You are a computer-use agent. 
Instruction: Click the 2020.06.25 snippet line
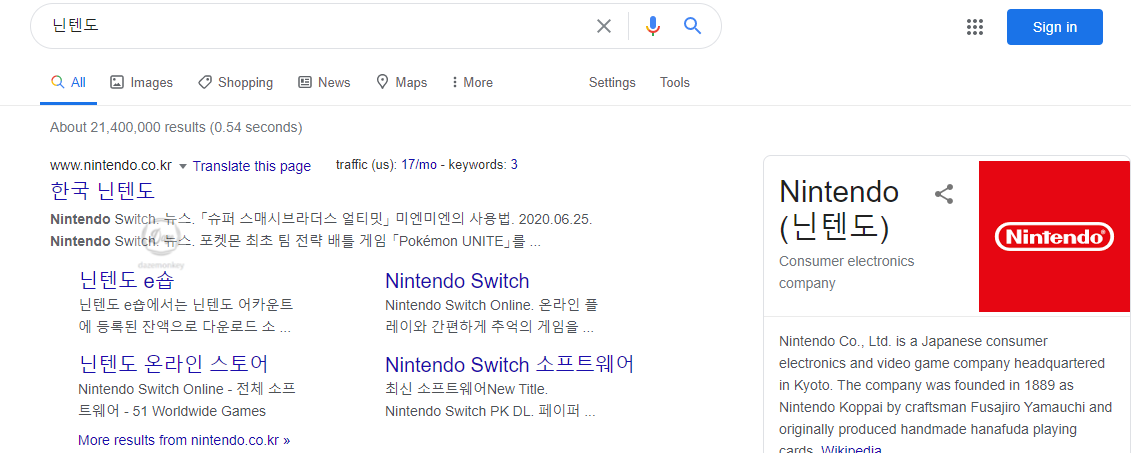point(321,220)
